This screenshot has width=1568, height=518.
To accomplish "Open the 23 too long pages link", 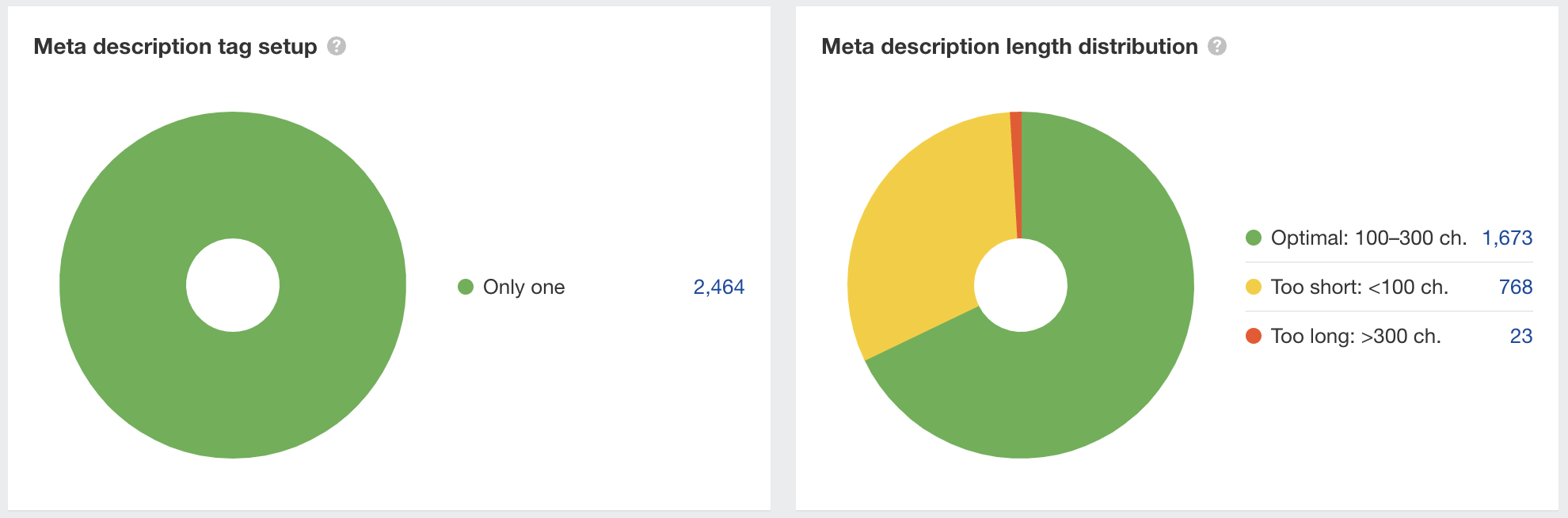I will [1521, 336].
